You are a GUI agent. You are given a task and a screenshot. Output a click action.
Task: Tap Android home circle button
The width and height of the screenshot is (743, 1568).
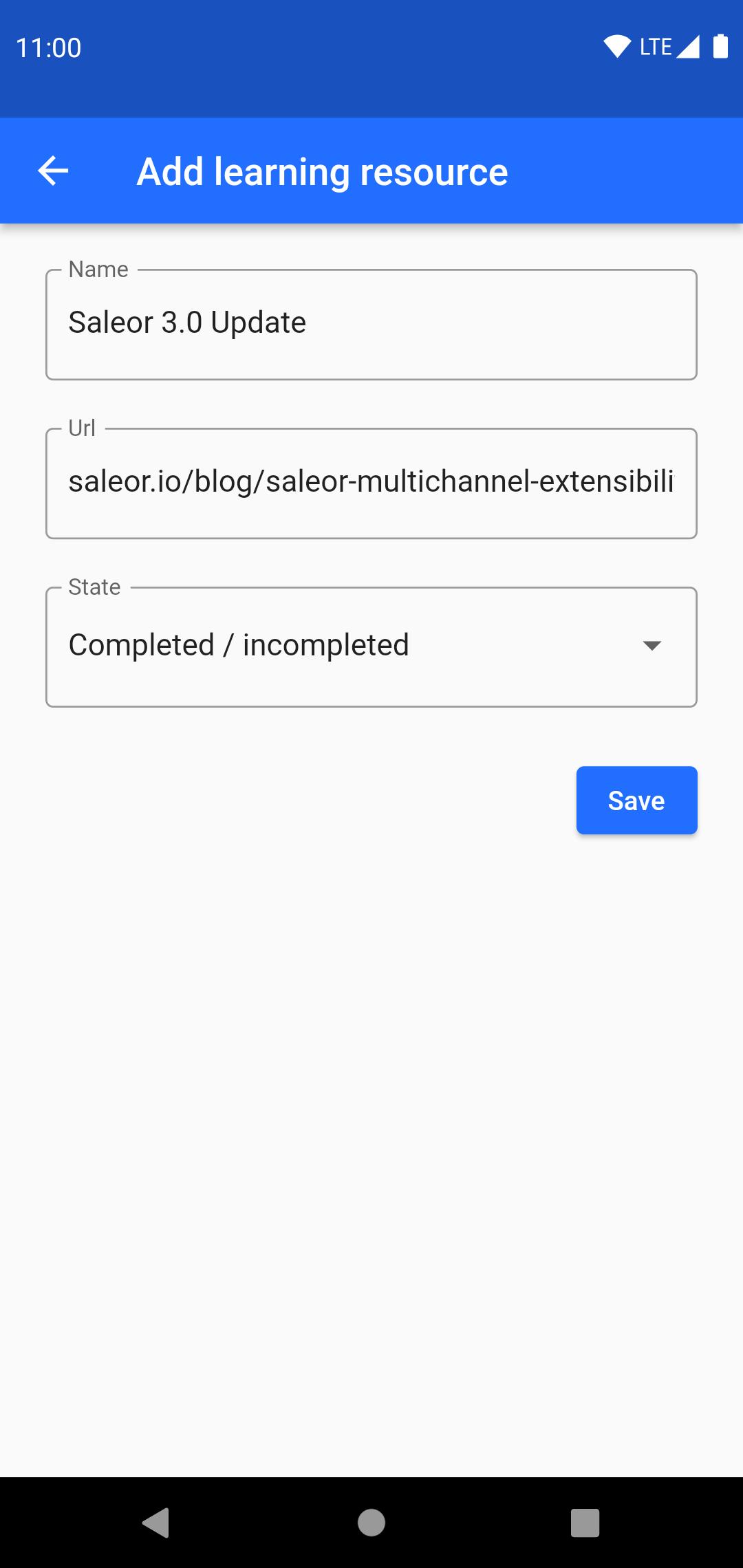point(371,1522)
